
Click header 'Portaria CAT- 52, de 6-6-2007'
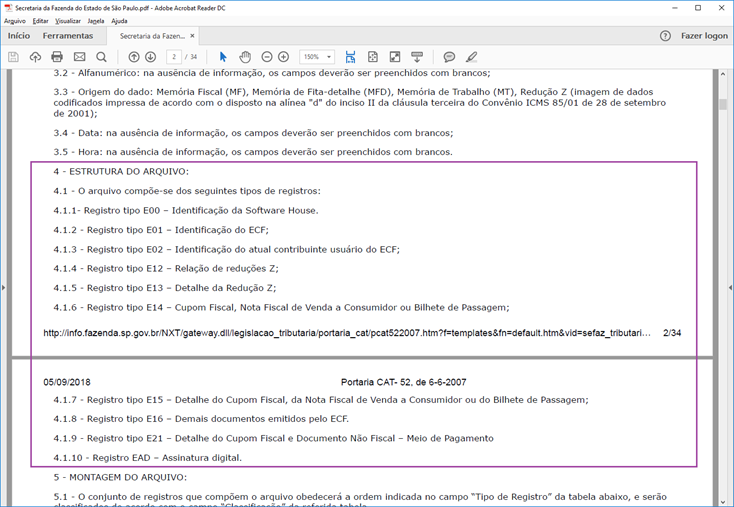pyautogui.click(x=404, y=382)
